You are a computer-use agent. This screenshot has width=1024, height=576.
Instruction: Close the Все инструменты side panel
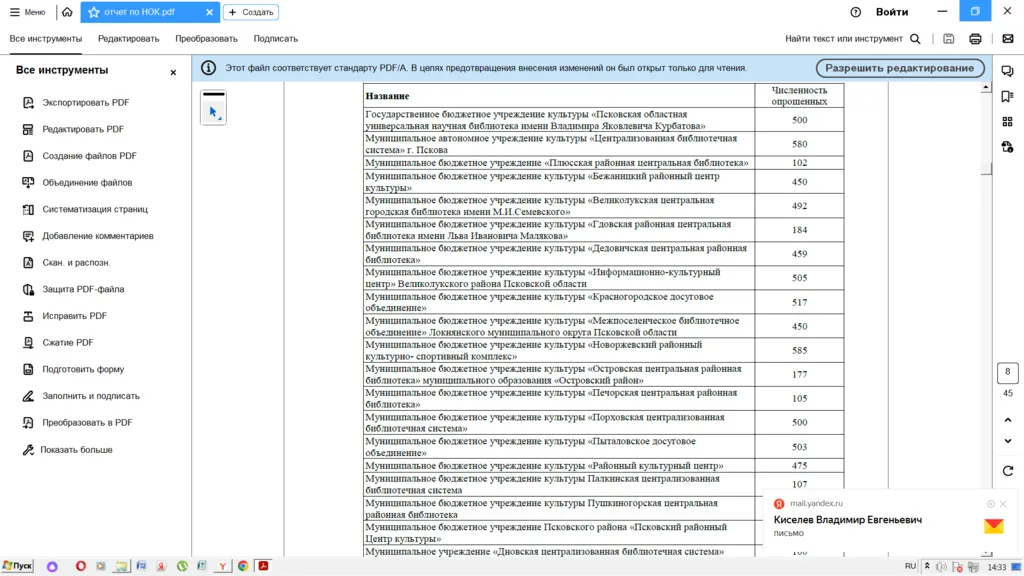click(173, 72)
